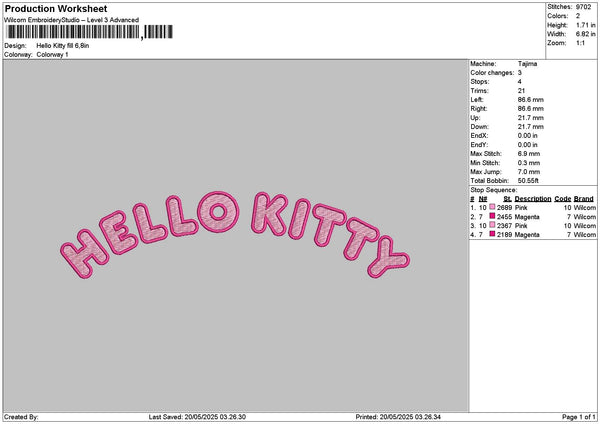
Task: Select the colorway value 'Colorway 1'
Action: click(x=52, y=55)
